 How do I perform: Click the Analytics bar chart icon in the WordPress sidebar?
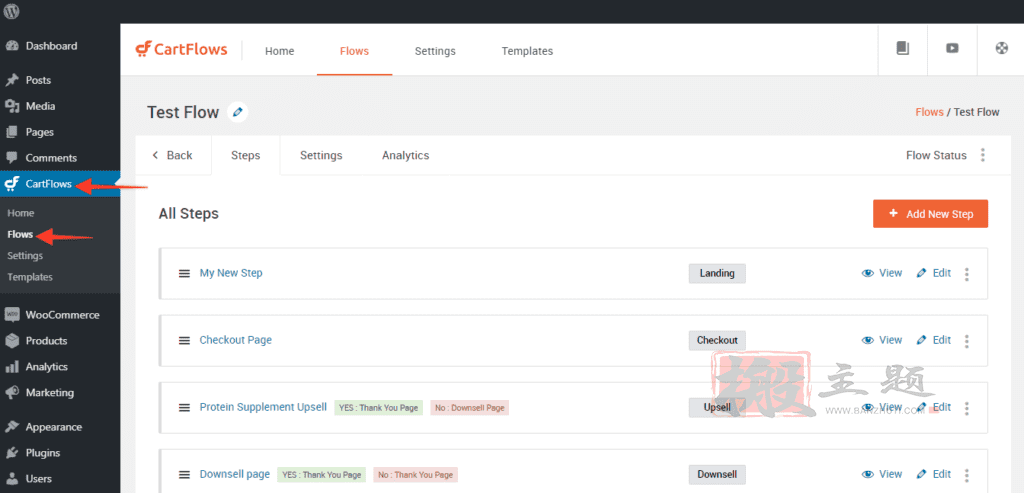[12, 367]
